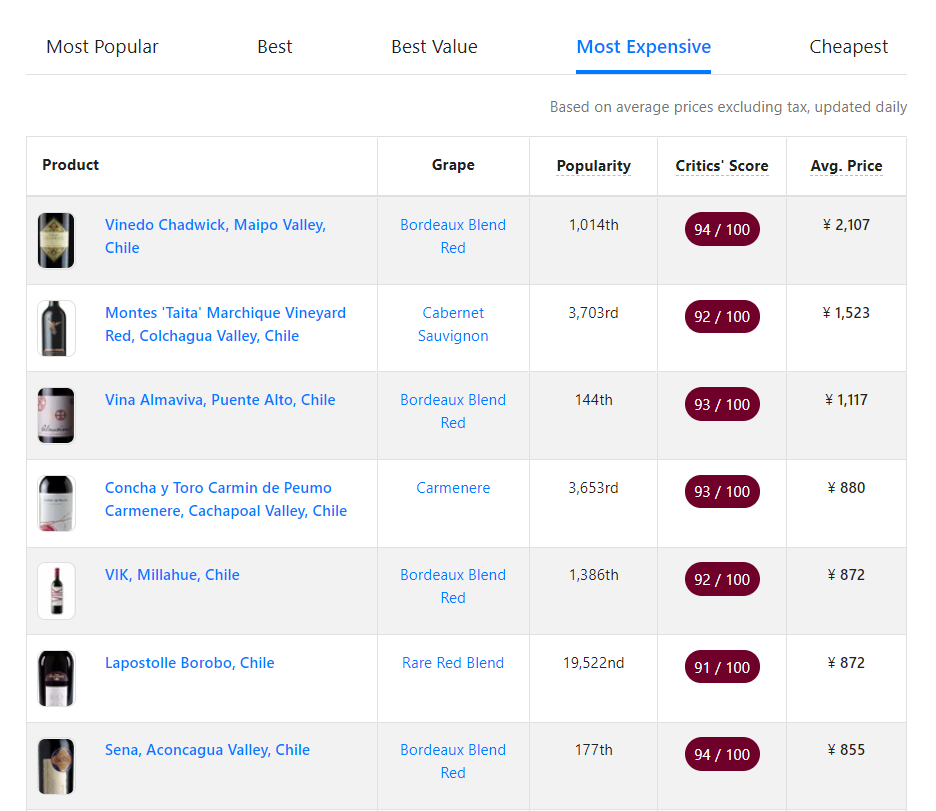Open the Vina Almaviva bottle image
This screenshot has width=936, height=811.
[x=56, y=415]
